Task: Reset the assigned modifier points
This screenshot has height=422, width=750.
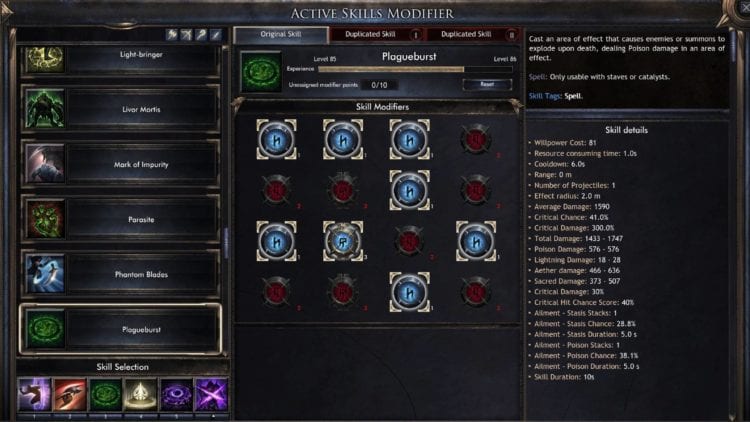Action: point(487,84)
